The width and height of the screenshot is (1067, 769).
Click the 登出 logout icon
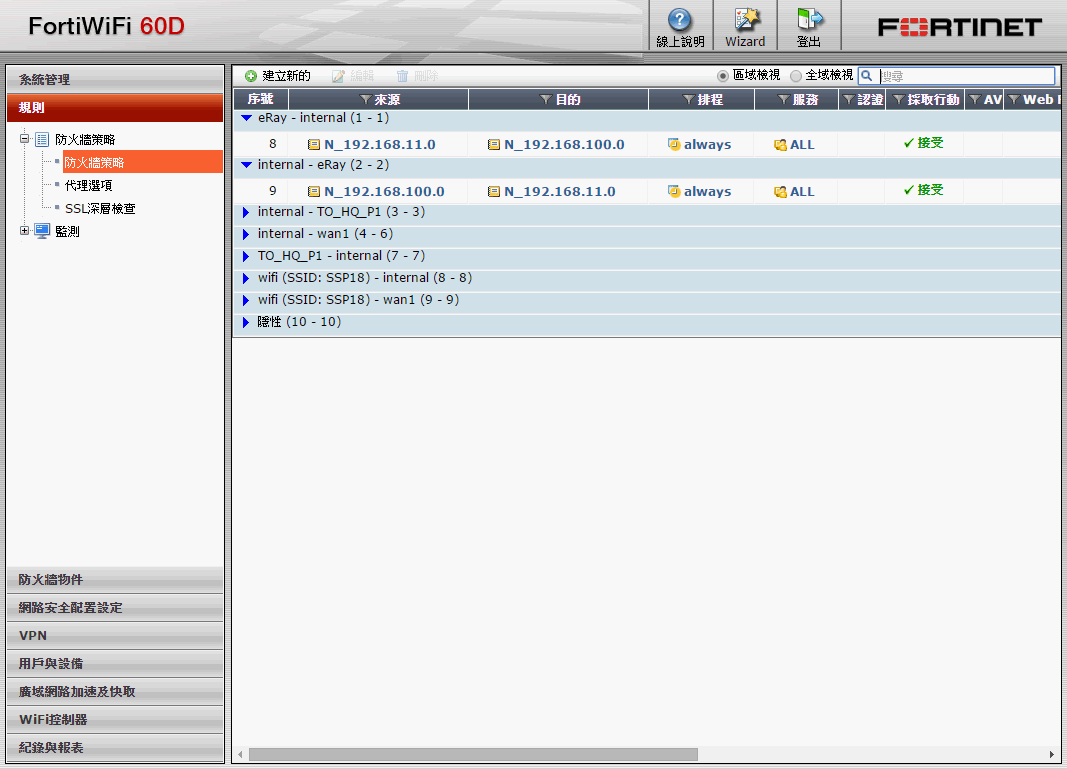coord(810,19)
